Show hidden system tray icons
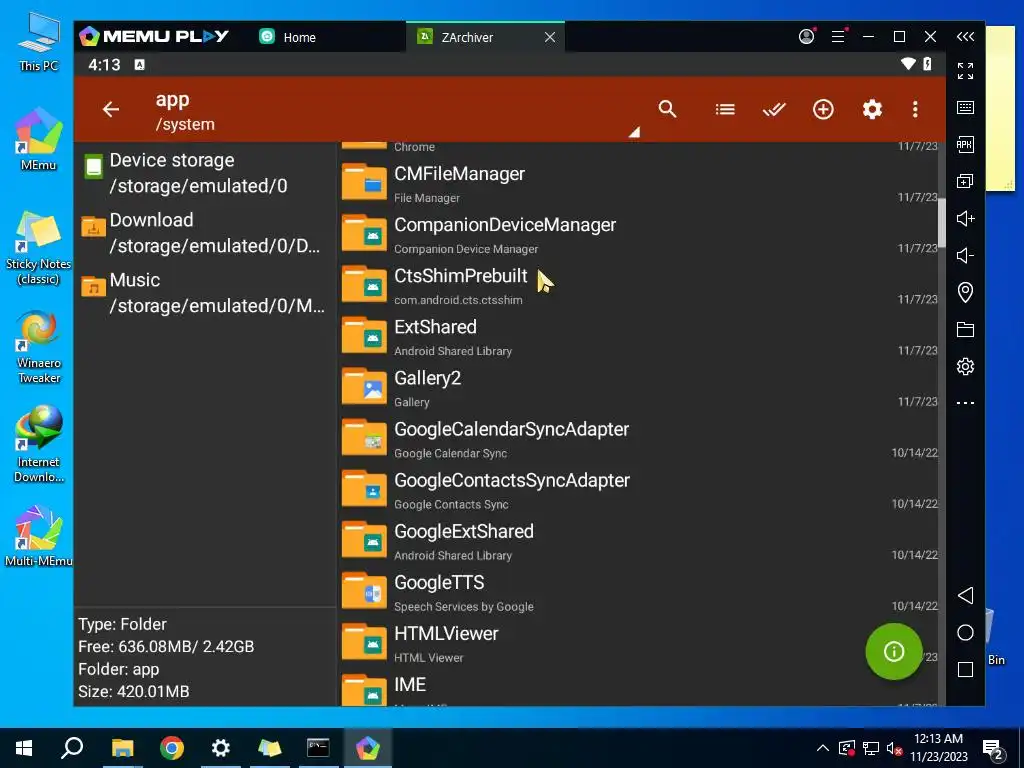 (x=823, y=748)
